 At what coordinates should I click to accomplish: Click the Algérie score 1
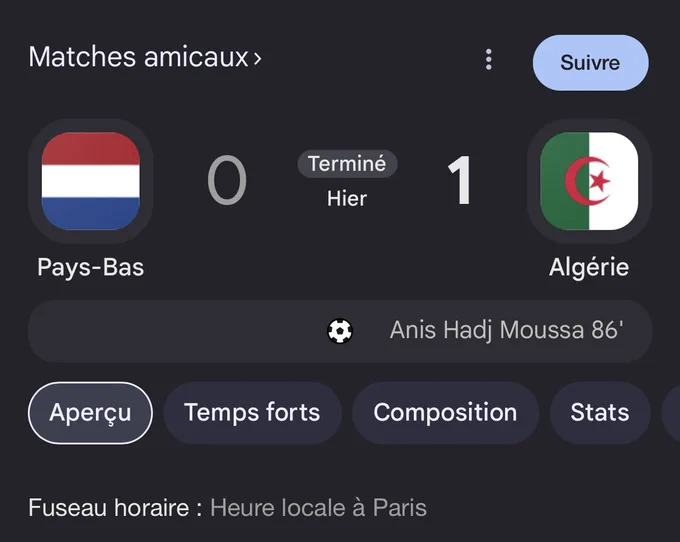click(460, 180)
